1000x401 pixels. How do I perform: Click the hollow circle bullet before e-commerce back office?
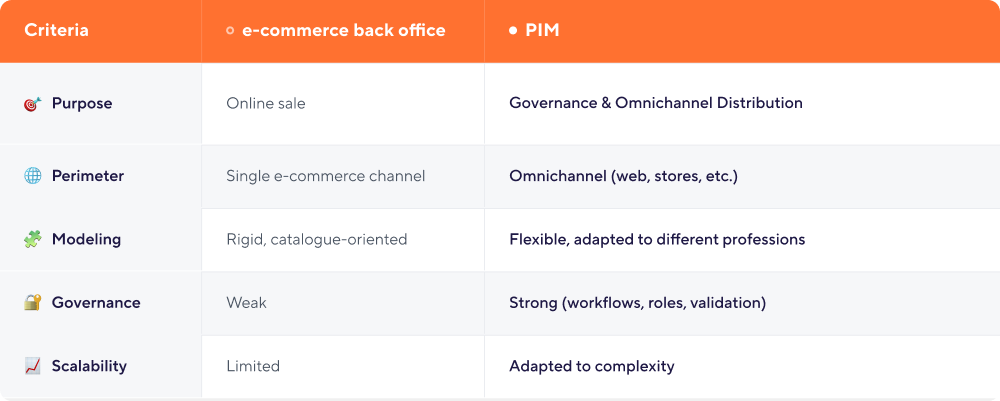[x=230, y=31]
